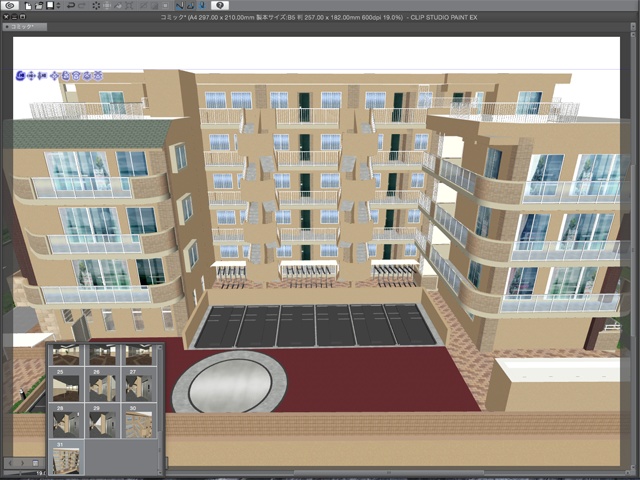Click the next arrow in object launcher
The image size is (640, 480).
(22, 463)
